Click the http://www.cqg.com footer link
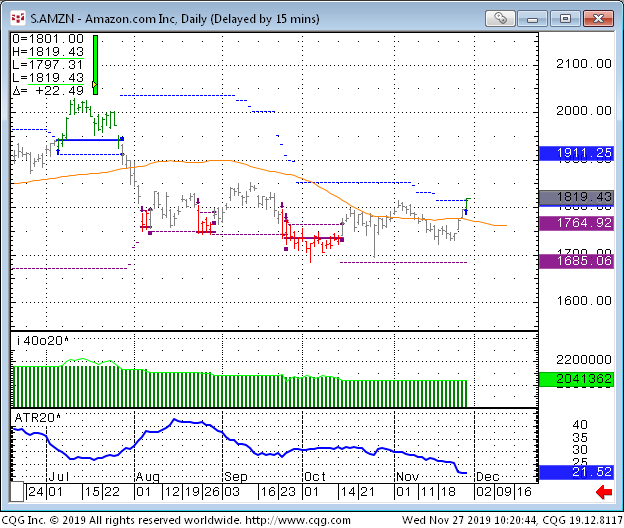Image resolution: width=624 pixels, height=528 pixels. coord(298,520)
